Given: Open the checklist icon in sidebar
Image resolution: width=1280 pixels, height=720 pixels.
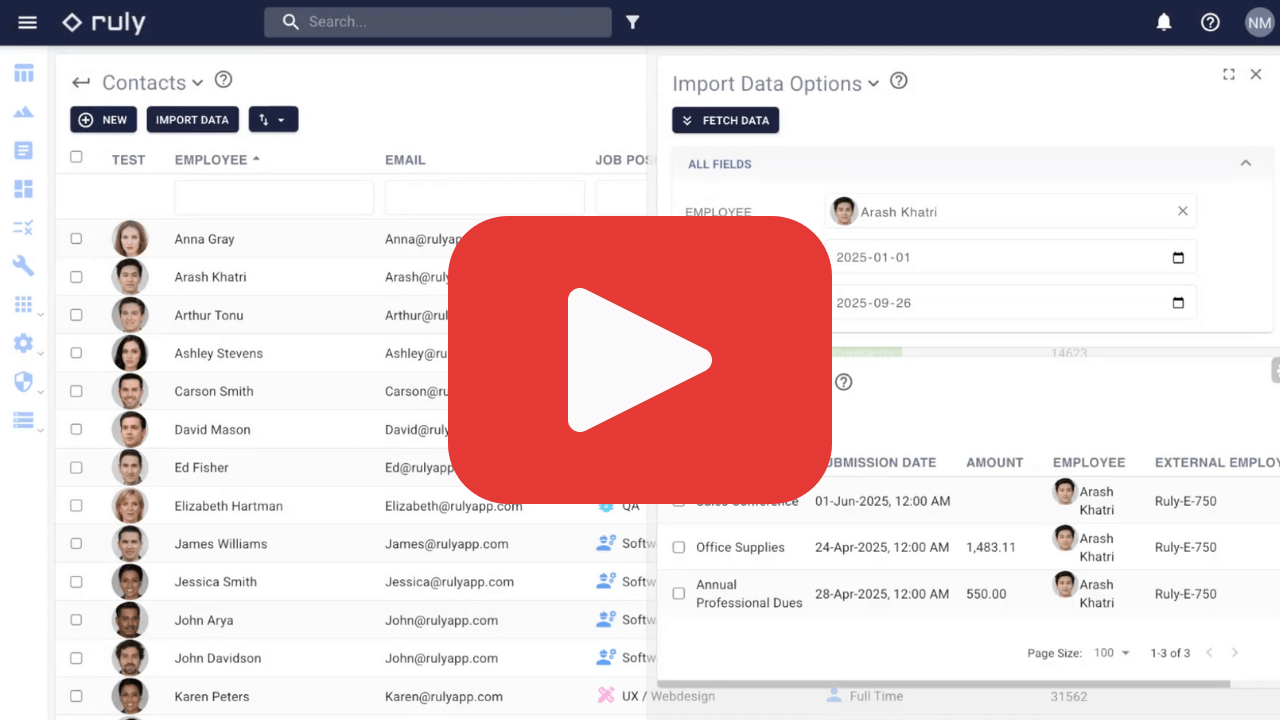Looking at the screenshot, I should [23, 228].
